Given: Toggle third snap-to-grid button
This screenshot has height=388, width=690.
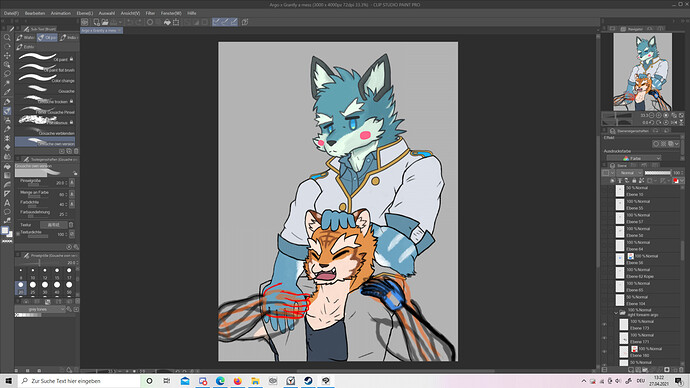Looking at the screenshot, I should point(234,22).
